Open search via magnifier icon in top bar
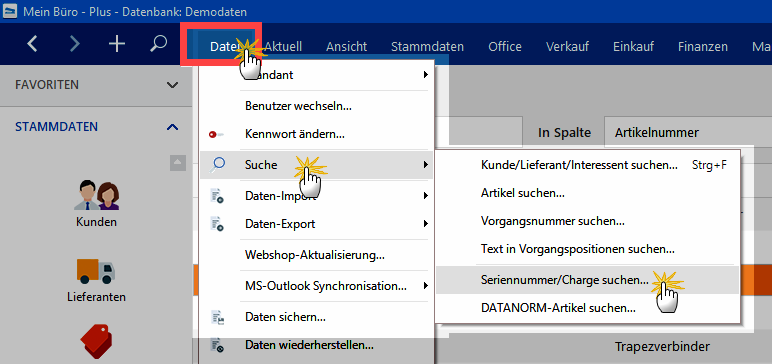772x364 pixels. click(x=158, y=44)
